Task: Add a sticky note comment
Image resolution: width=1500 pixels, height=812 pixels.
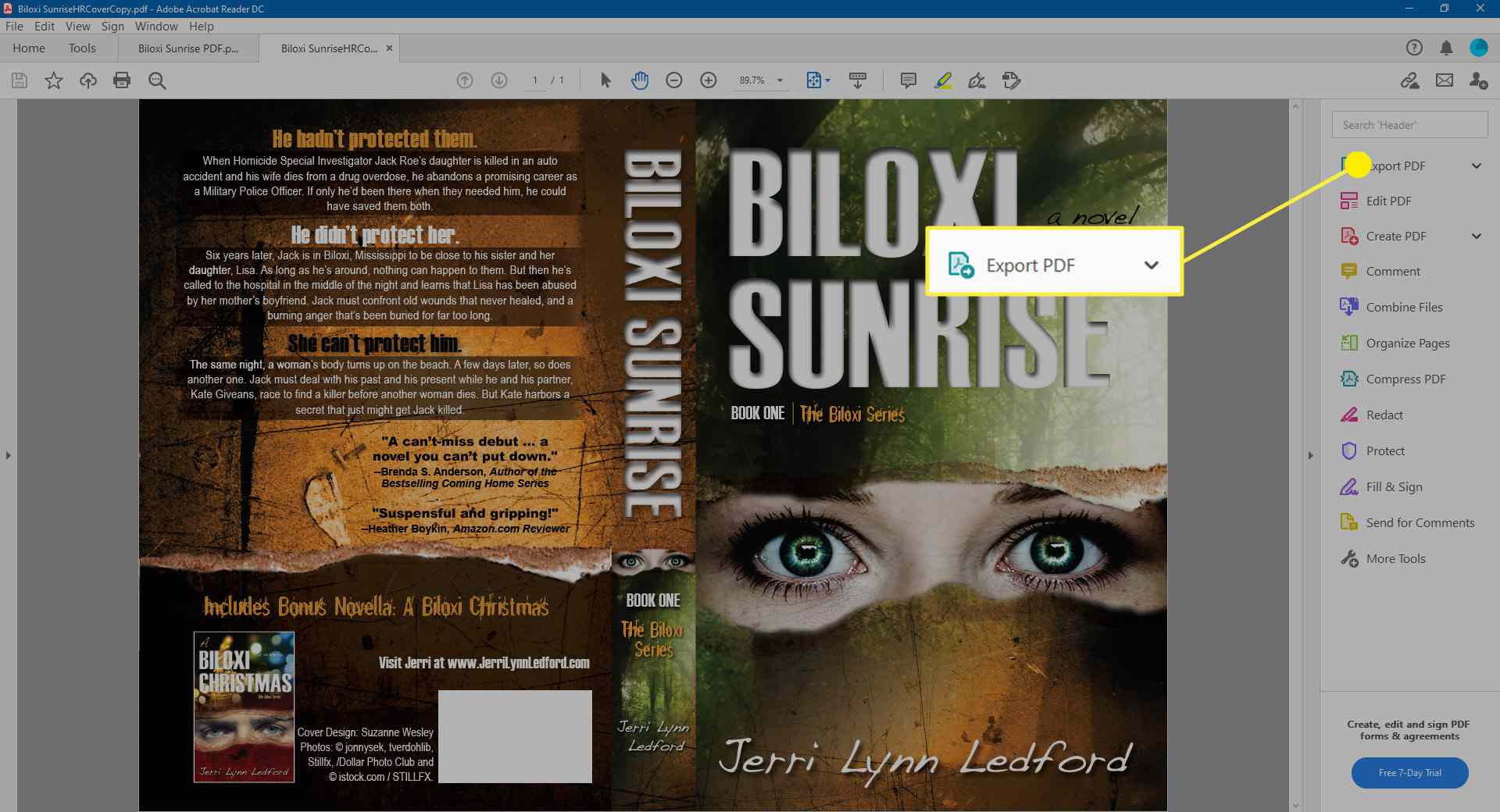Action: click(908, 80)
